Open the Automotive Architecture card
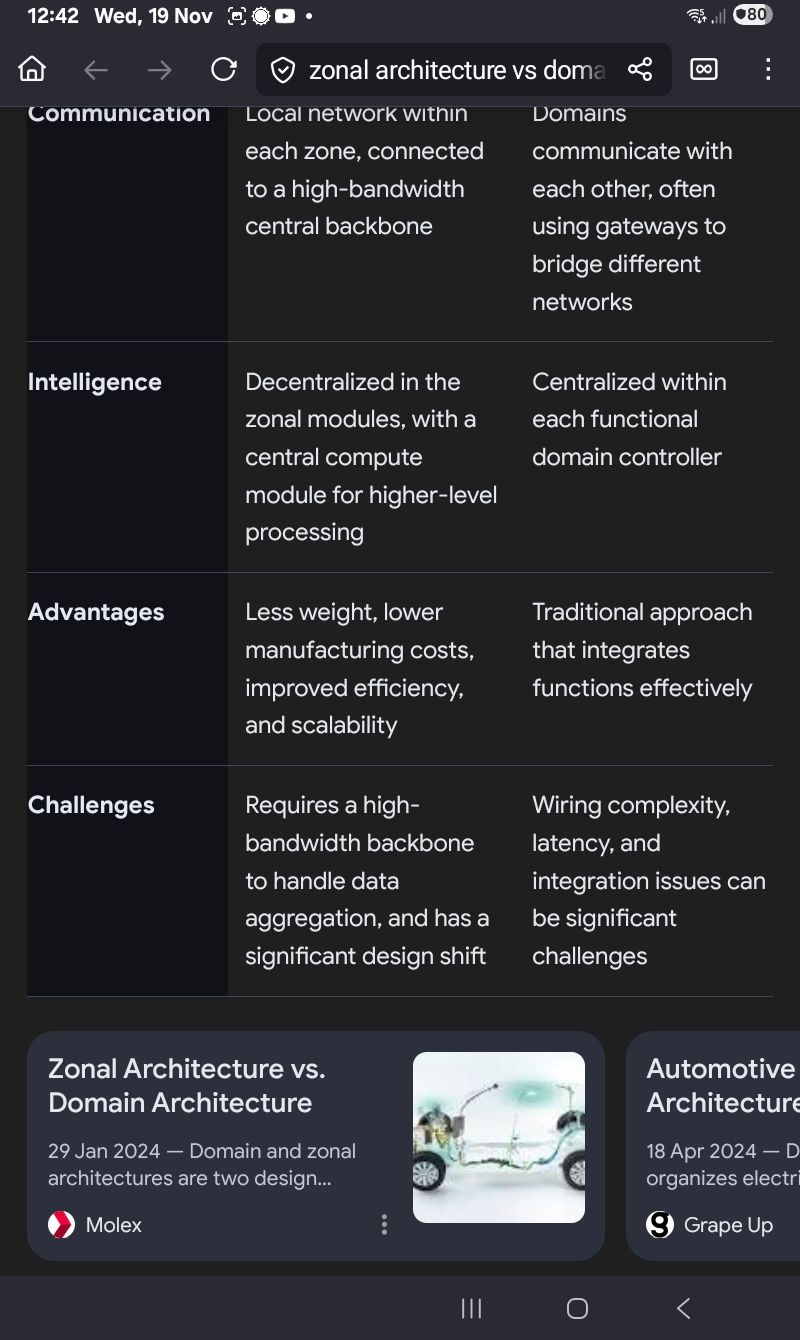Image resolution: width=800 pixels, height=1340 pixels. [x=720, y=1086]
